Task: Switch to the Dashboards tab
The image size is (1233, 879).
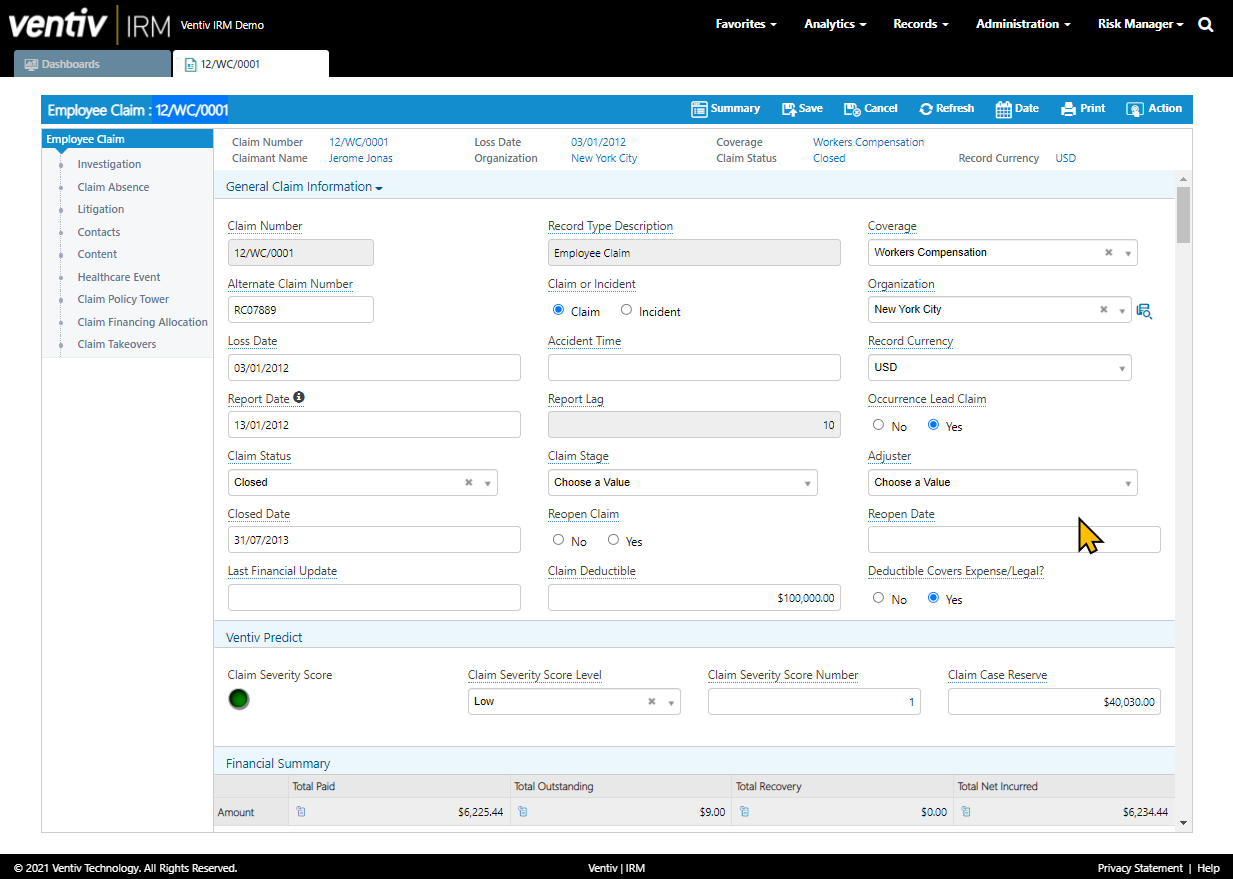Action: click(93, 64)
